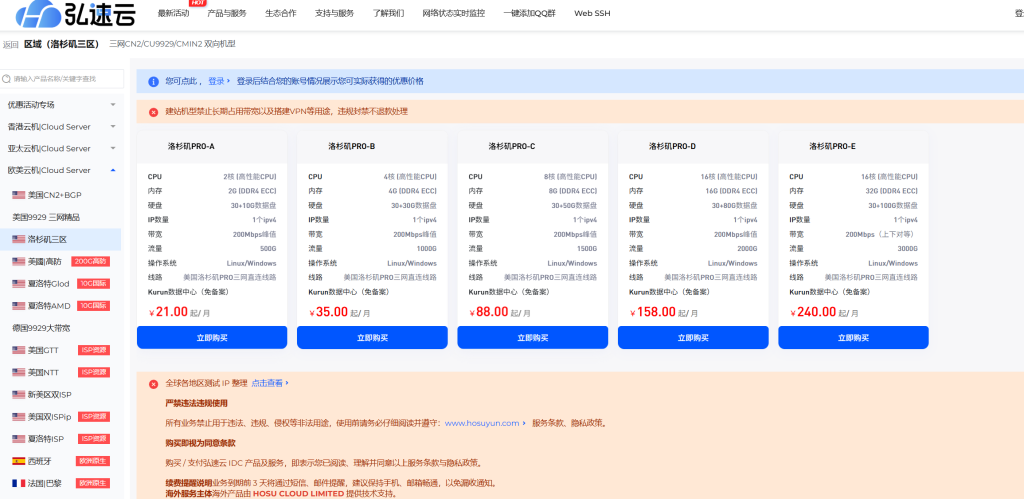The image size is (1024, 499).
Task: Buy 洛杉矶PRO-C with 立即购买
Action: pos(532,338)
